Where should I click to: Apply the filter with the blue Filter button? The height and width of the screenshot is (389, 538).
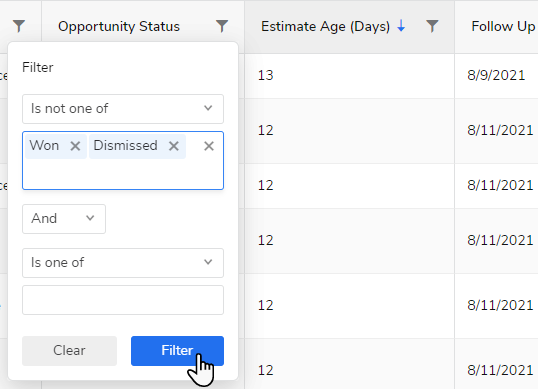point(177,351)
